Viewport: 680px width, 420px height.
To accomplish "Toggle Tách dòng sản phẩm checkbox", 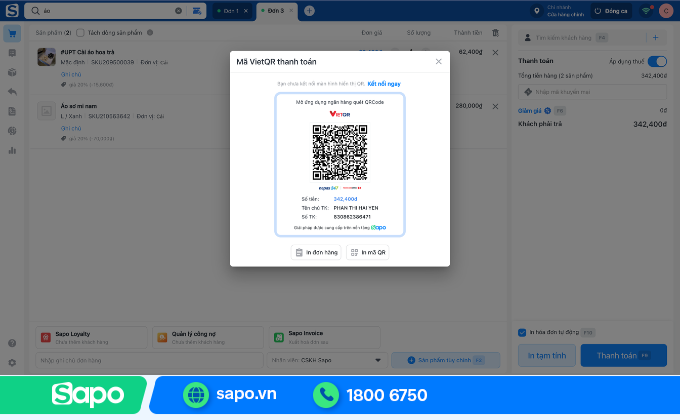I will (80, 33).
